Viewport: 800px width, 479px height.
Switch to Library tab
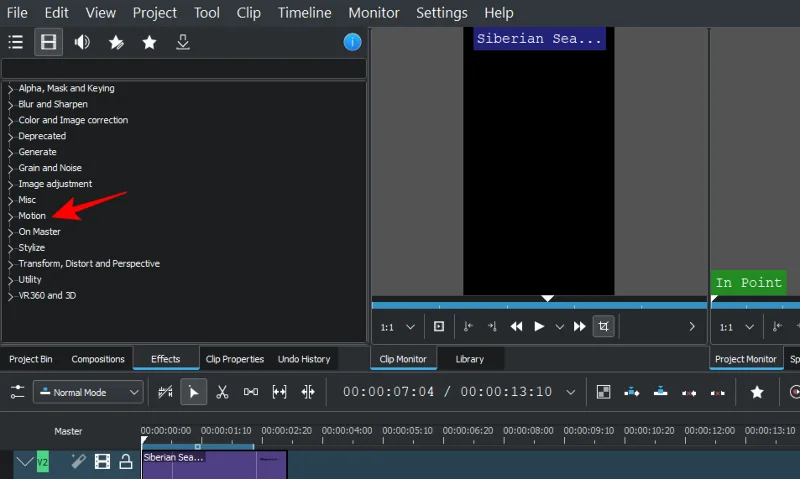pos(470,359)
